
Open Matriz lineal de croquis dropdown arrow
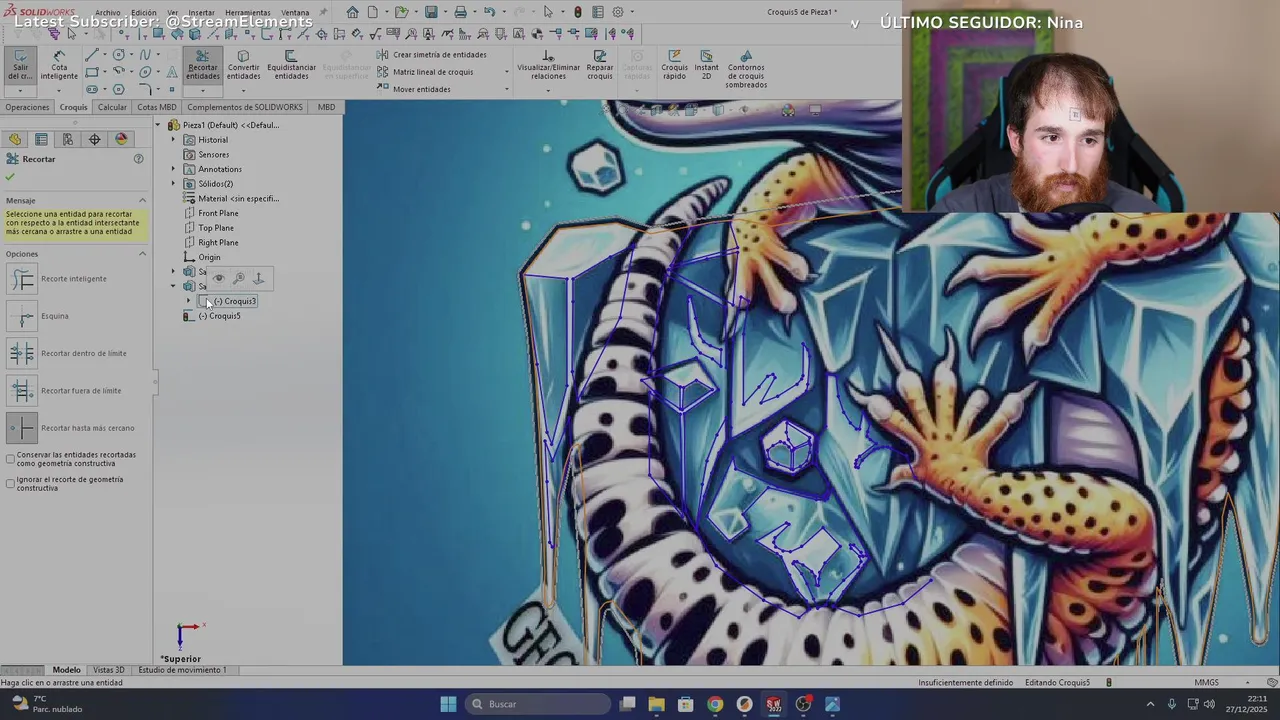[x=506, y=72]
